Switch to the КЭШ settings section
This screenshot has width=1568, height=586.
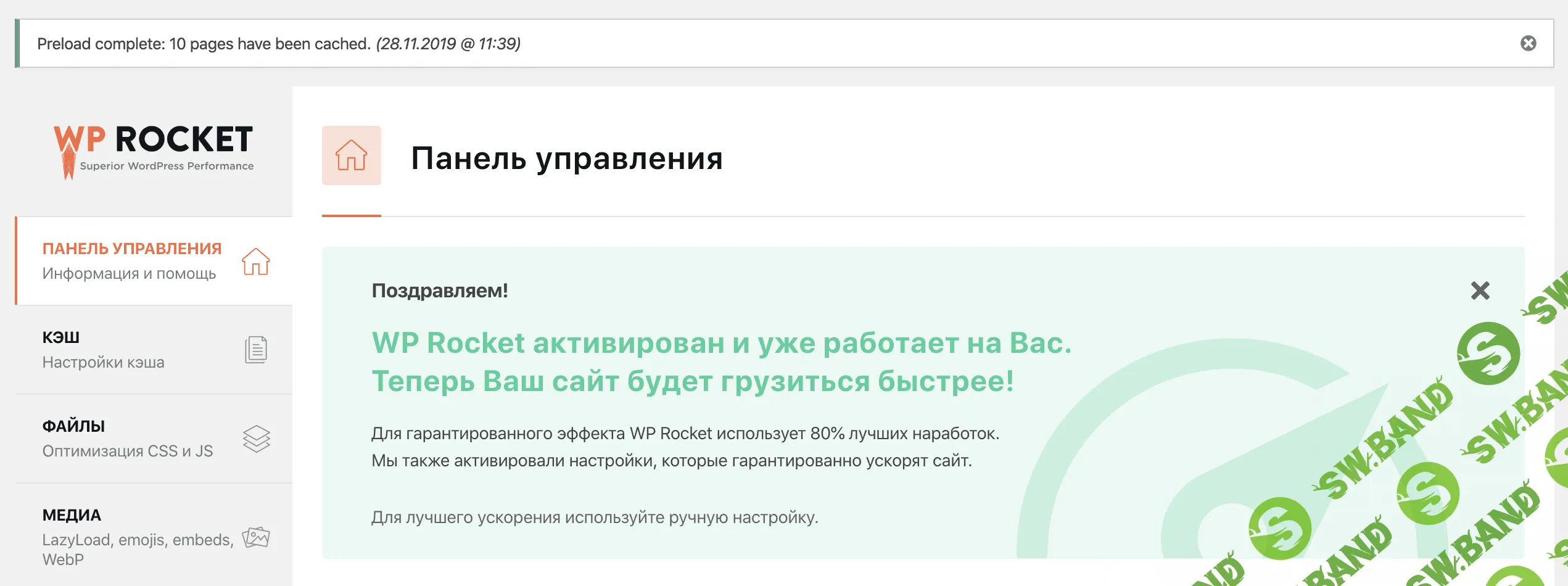click(x=60, y=337)
